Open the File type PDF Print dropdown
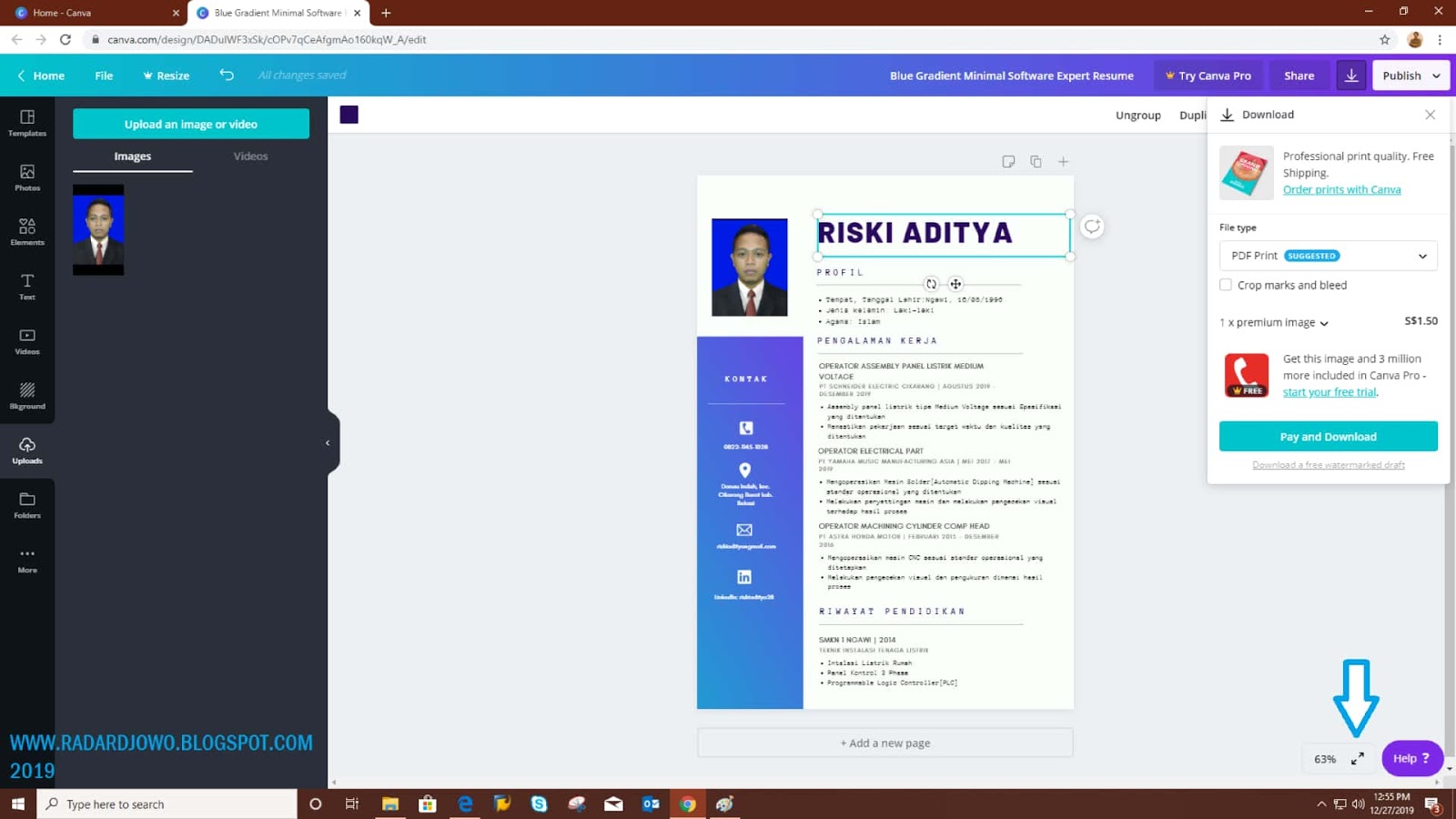Viewport: 1456px width, 819px height. 1328,256
